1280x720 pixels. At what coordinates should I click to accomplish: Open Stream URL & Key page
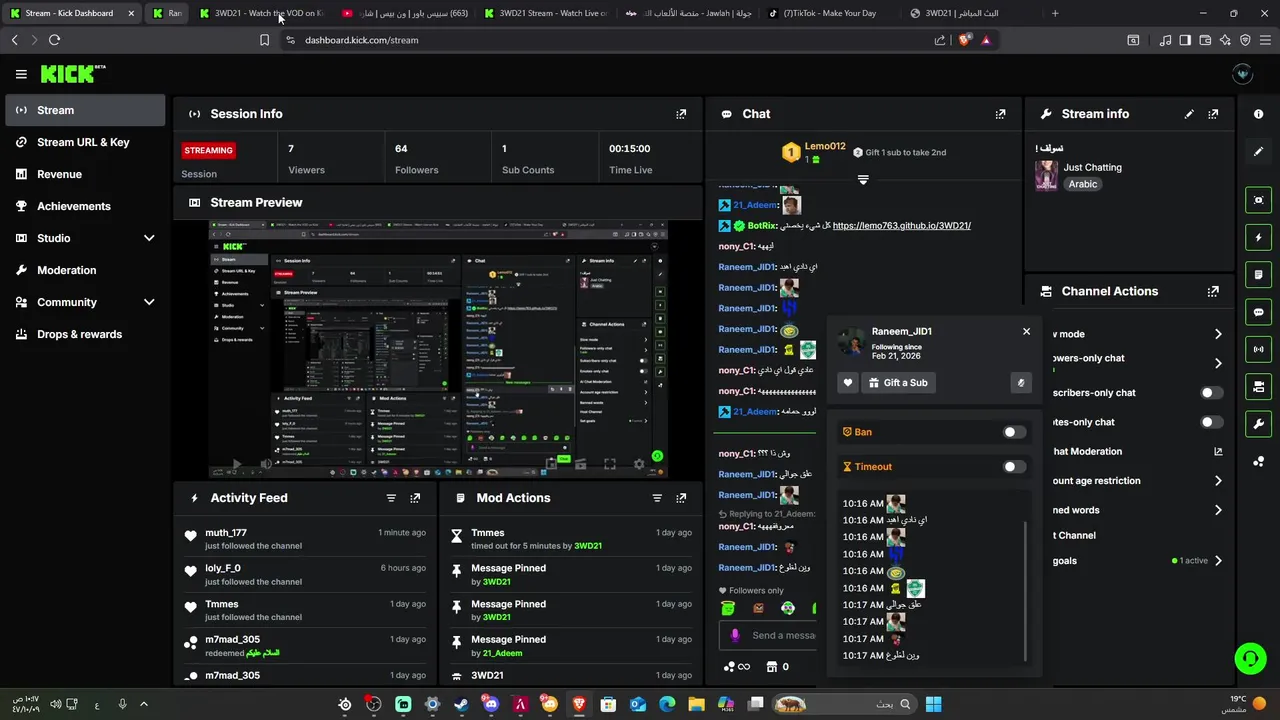click(x=85, y=142)
